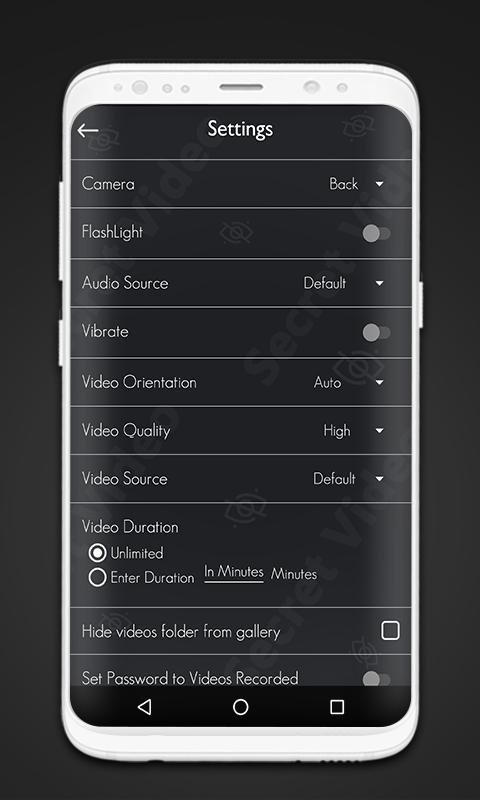
Task: Click the Audio Source label
Action: (x=125, y=283)
